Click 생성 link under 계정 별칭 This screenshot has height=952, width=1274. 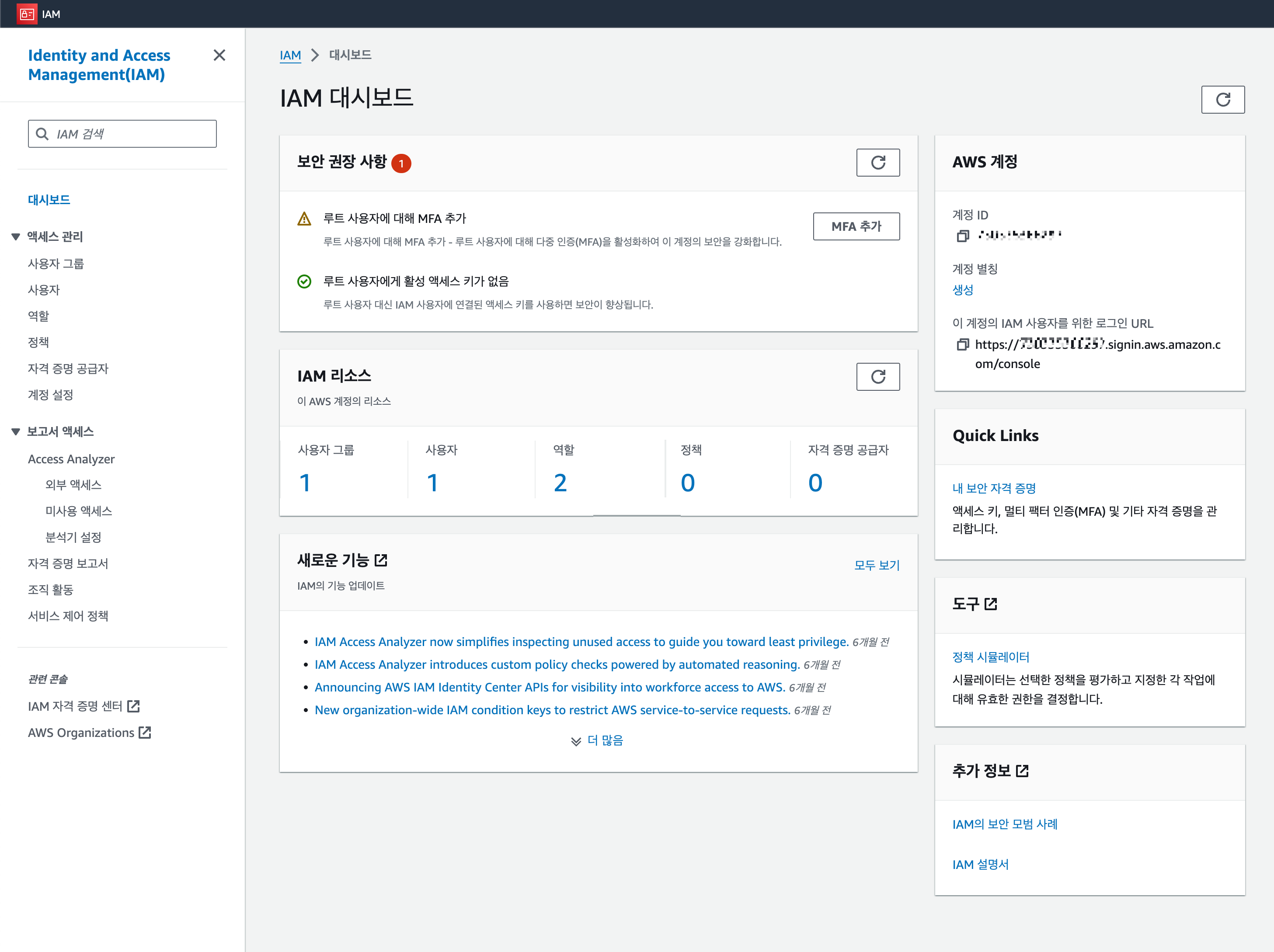tap(962, 290)
